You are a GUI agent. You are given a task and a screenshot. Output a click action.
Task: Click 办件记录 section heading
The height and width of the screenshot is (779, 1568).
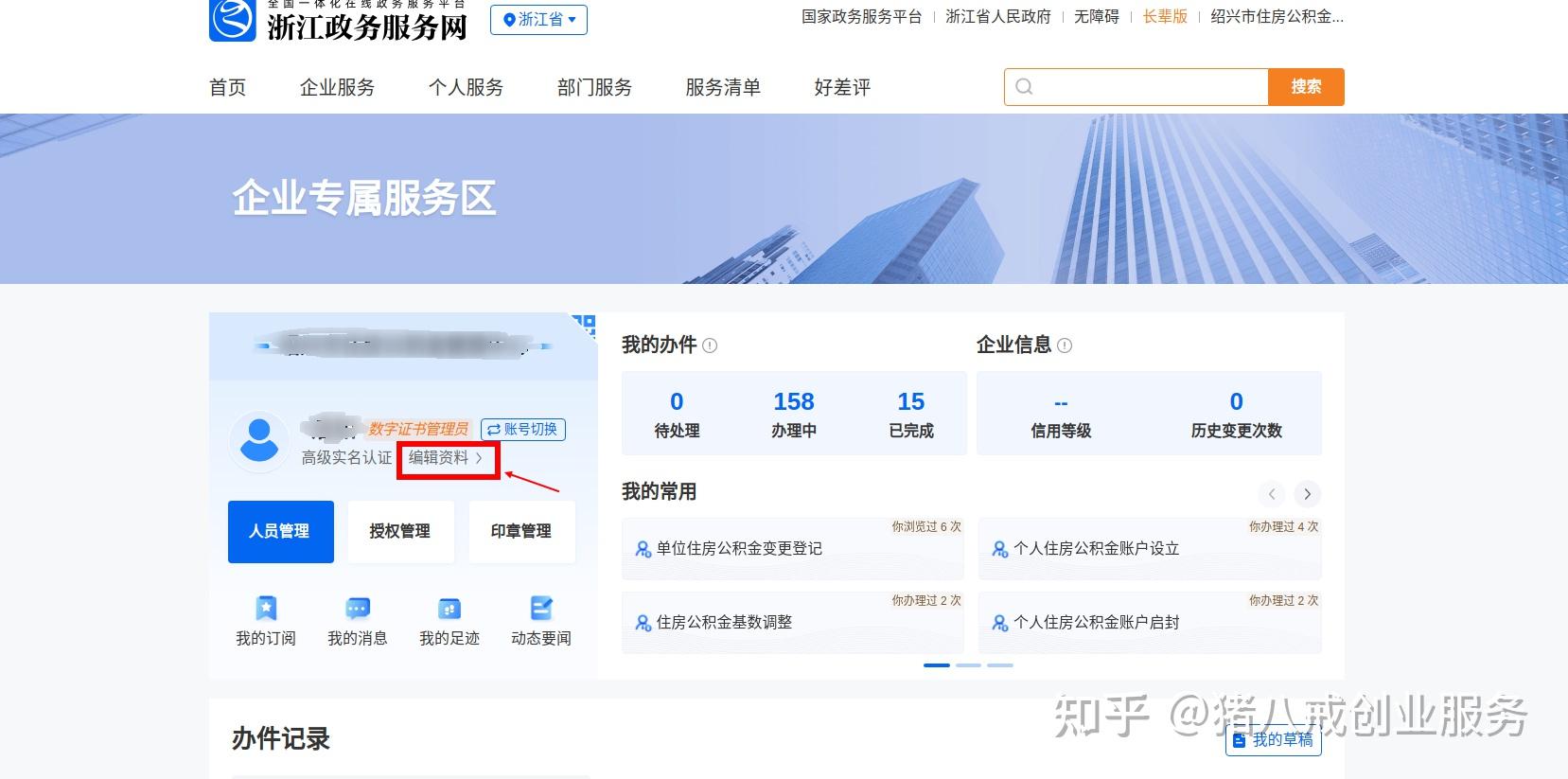281,739
